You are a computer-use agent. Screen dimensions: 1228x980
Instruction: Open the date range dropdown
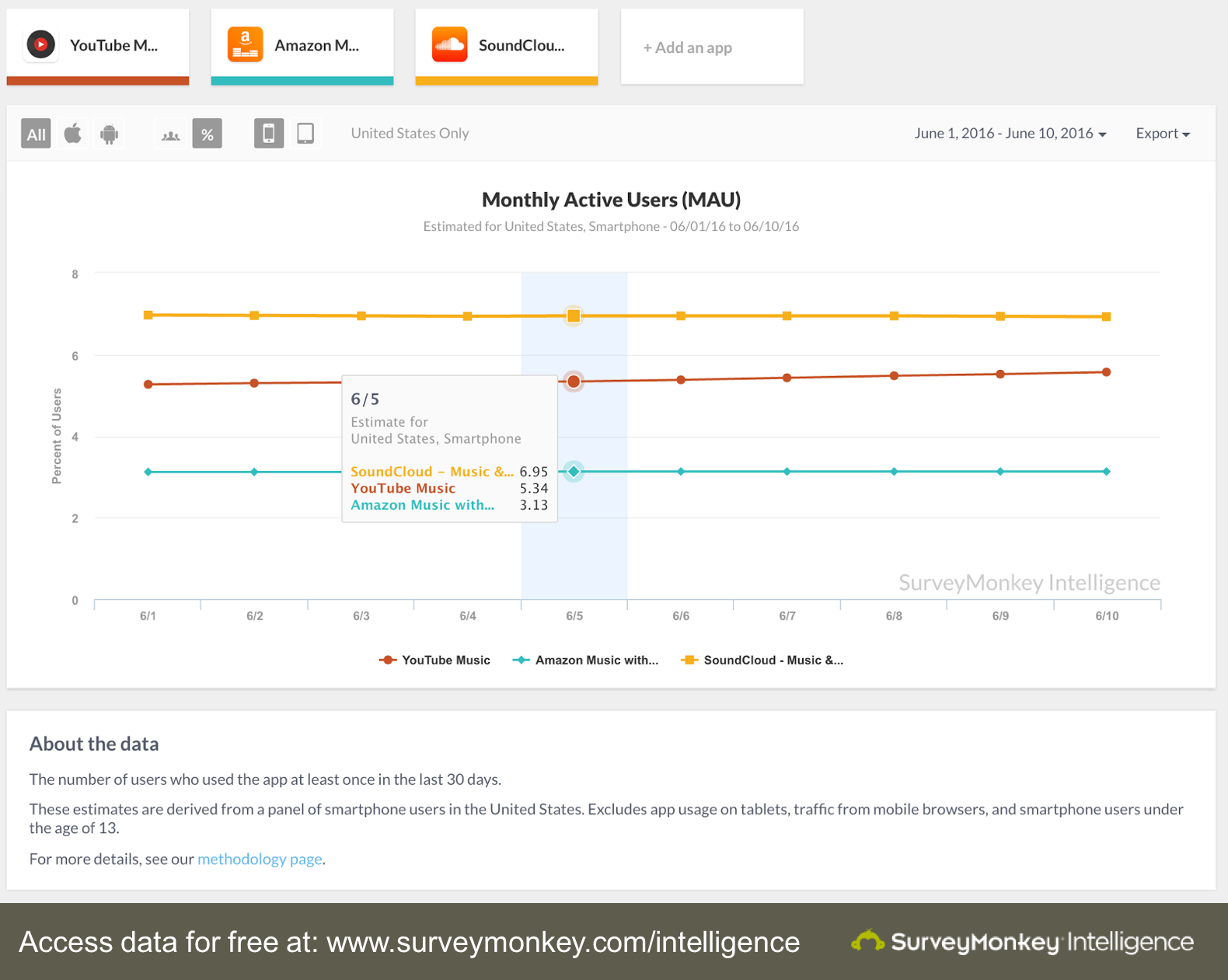coord(1010,134)
